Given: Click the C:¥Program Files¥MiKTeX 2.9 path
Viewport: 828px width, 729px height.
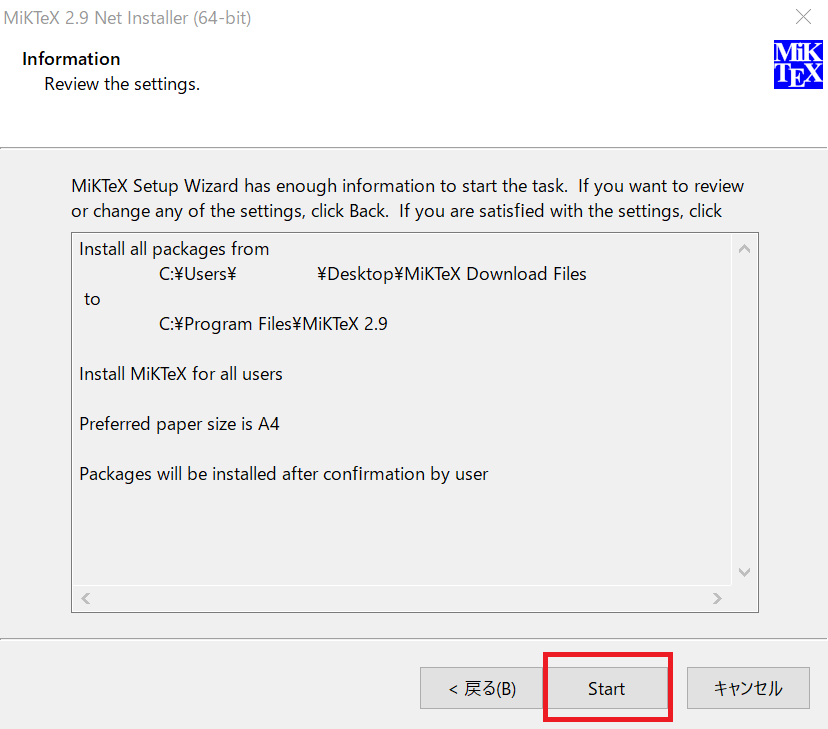Looking at the screenshot, I should 273,324.
